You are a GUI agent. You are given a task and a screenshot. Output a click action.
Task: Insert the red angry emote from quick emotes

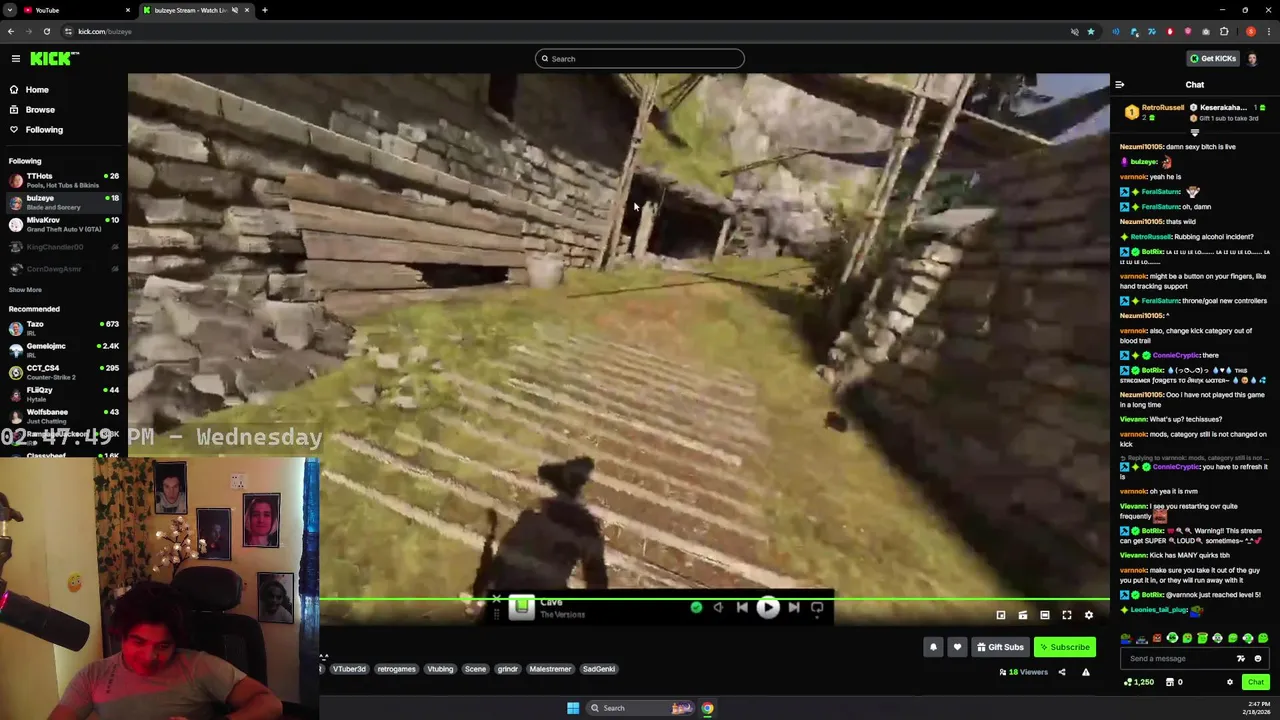click(1157, 638)
